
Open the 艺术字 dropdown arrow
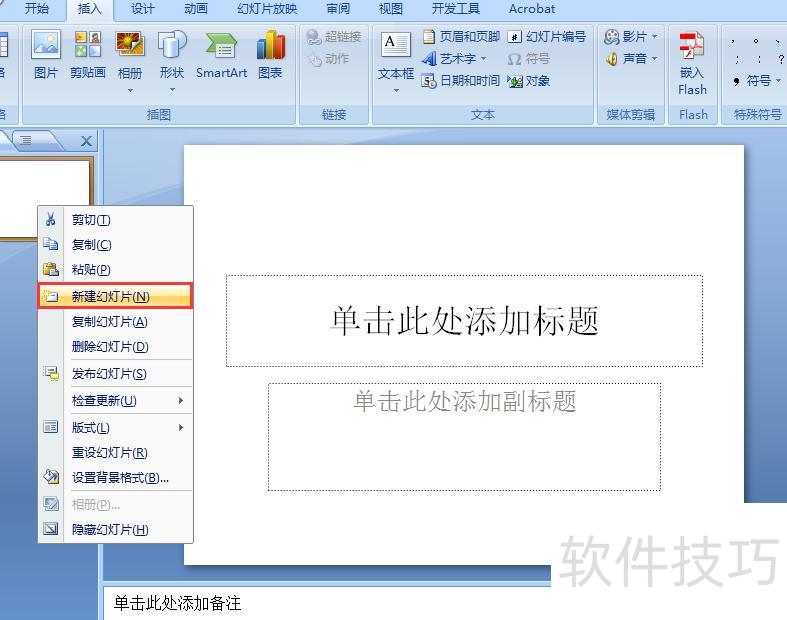click(483, 59)
